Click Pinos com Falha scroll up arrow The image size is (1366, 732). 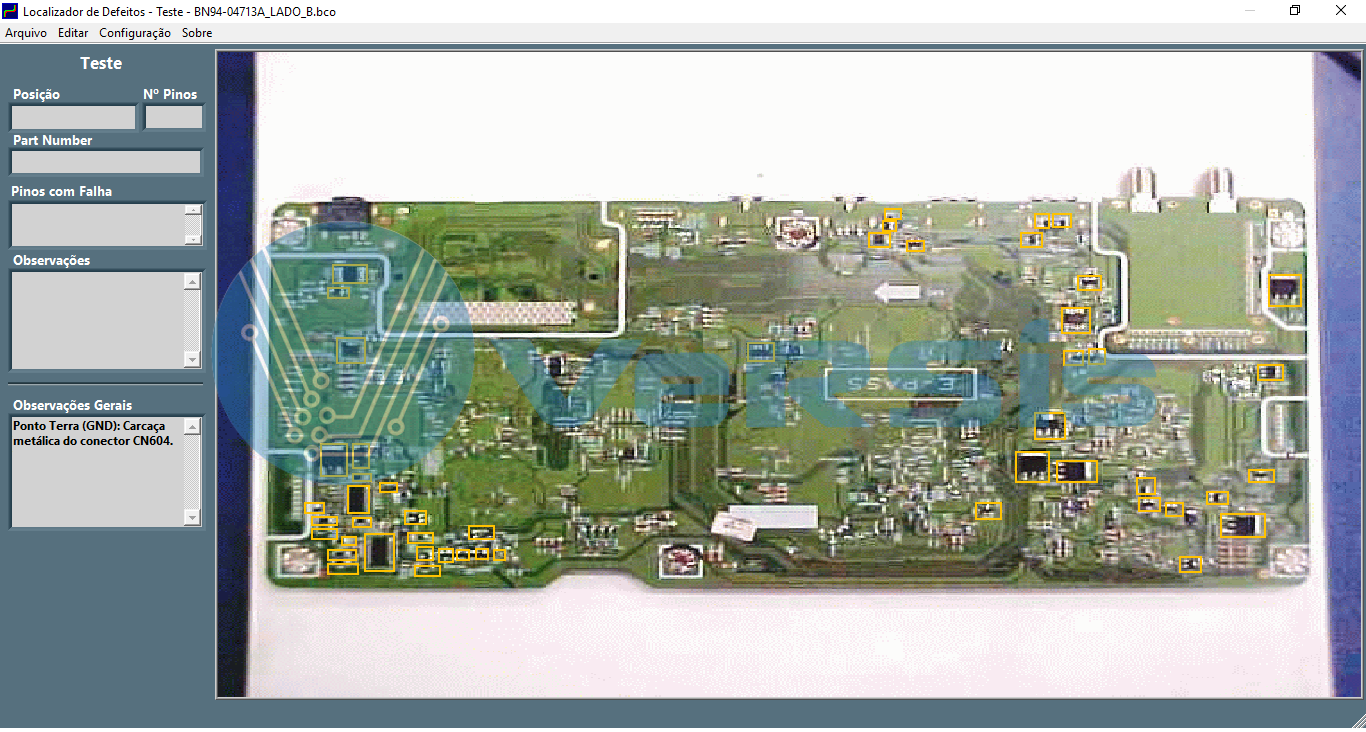coord(193,210)
